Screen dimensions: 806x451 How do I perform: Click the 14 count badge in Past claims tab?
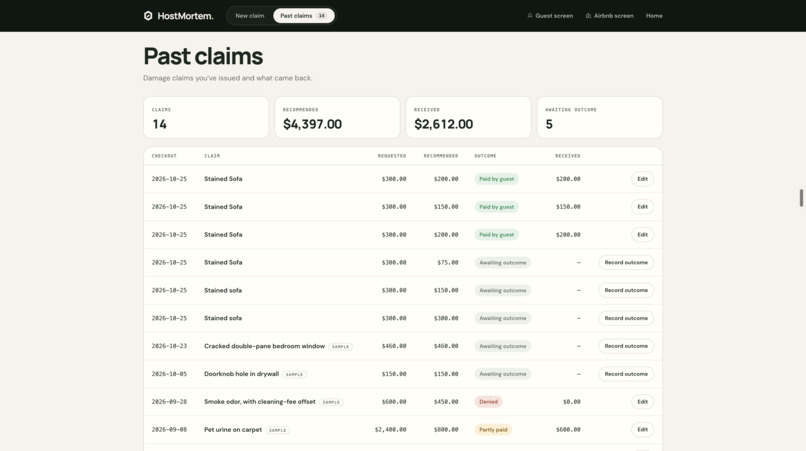click(x=322, y=16)
